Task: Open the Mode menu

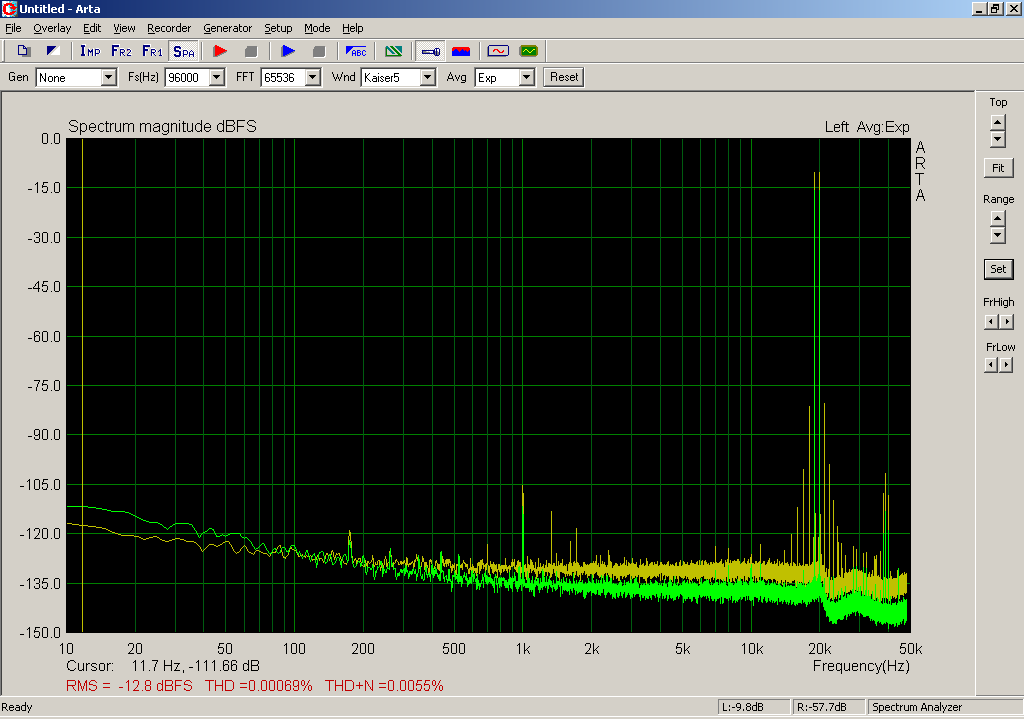Action: point(317,28)
